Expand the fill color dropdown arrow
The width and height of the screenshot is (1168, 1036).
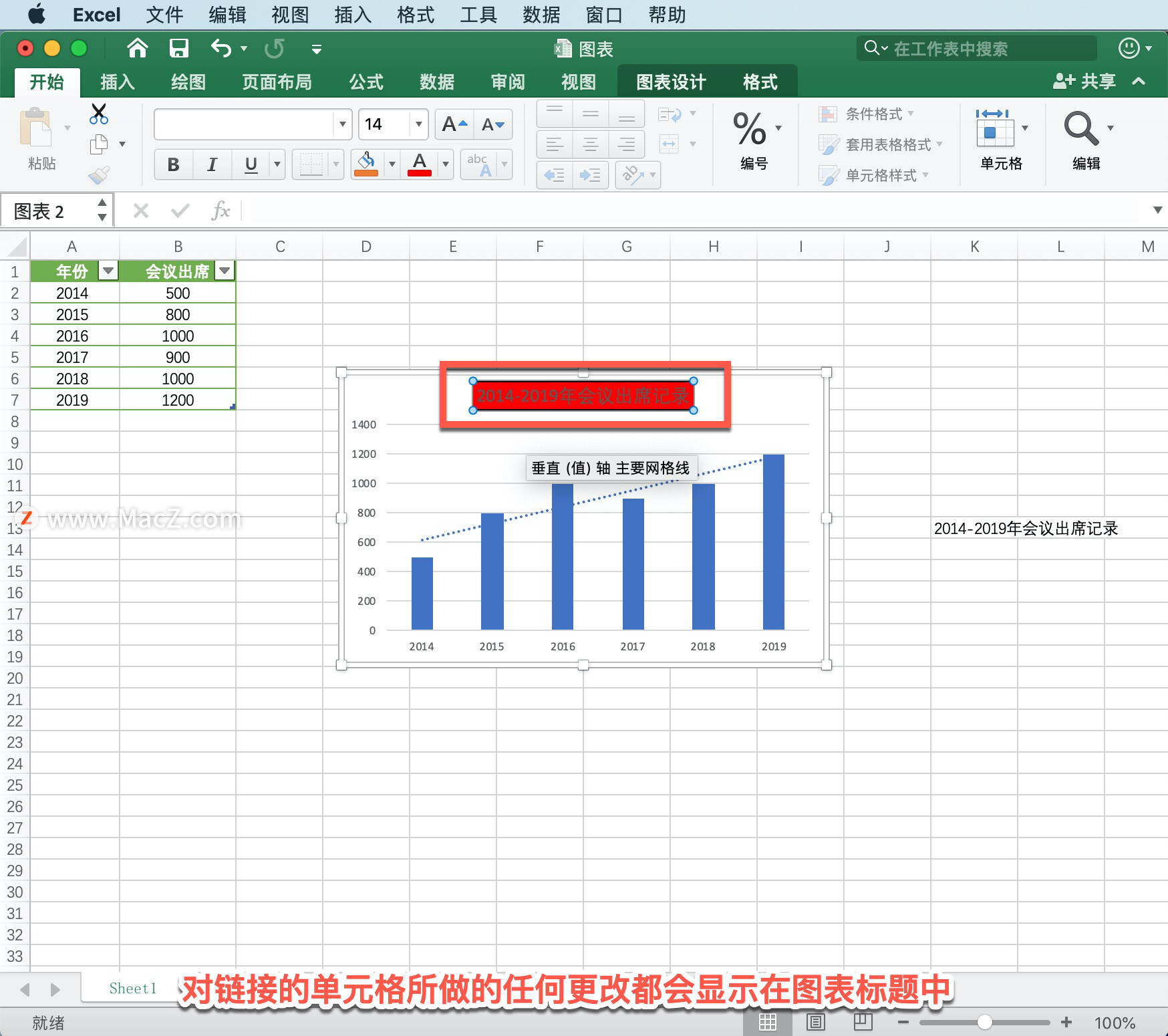392,164
